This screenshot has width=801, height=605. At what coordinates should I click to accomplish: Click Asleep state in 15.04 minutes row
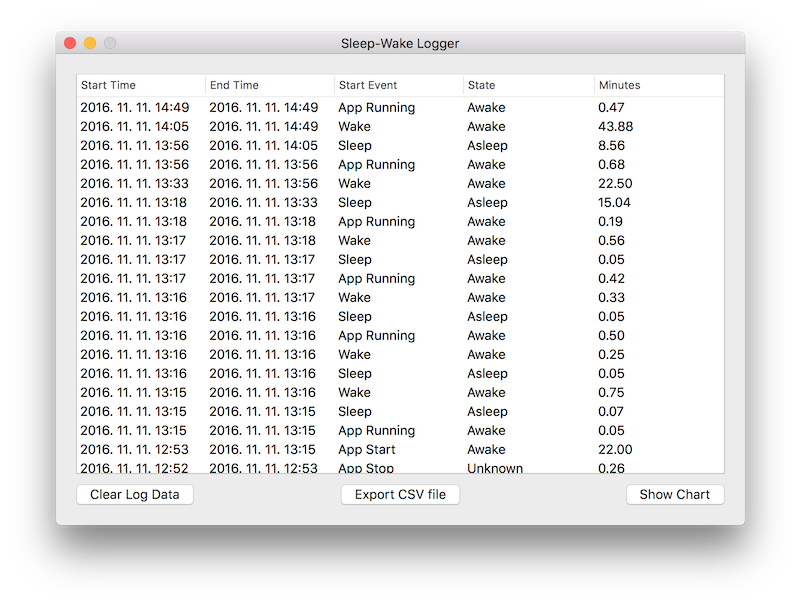tap(487, 202)
